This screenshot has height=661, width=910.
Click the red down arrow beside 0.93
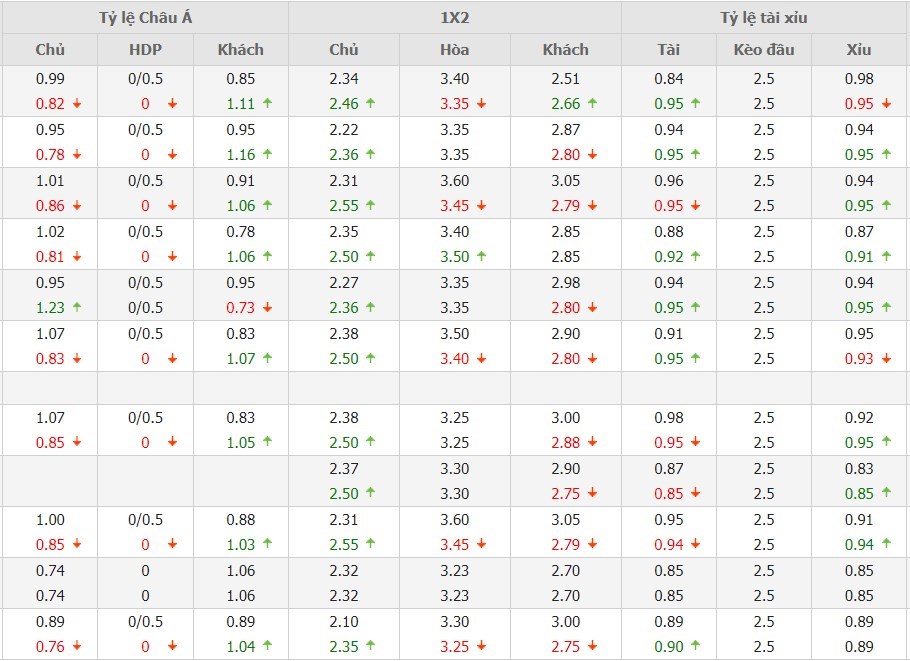click(885, 359)
